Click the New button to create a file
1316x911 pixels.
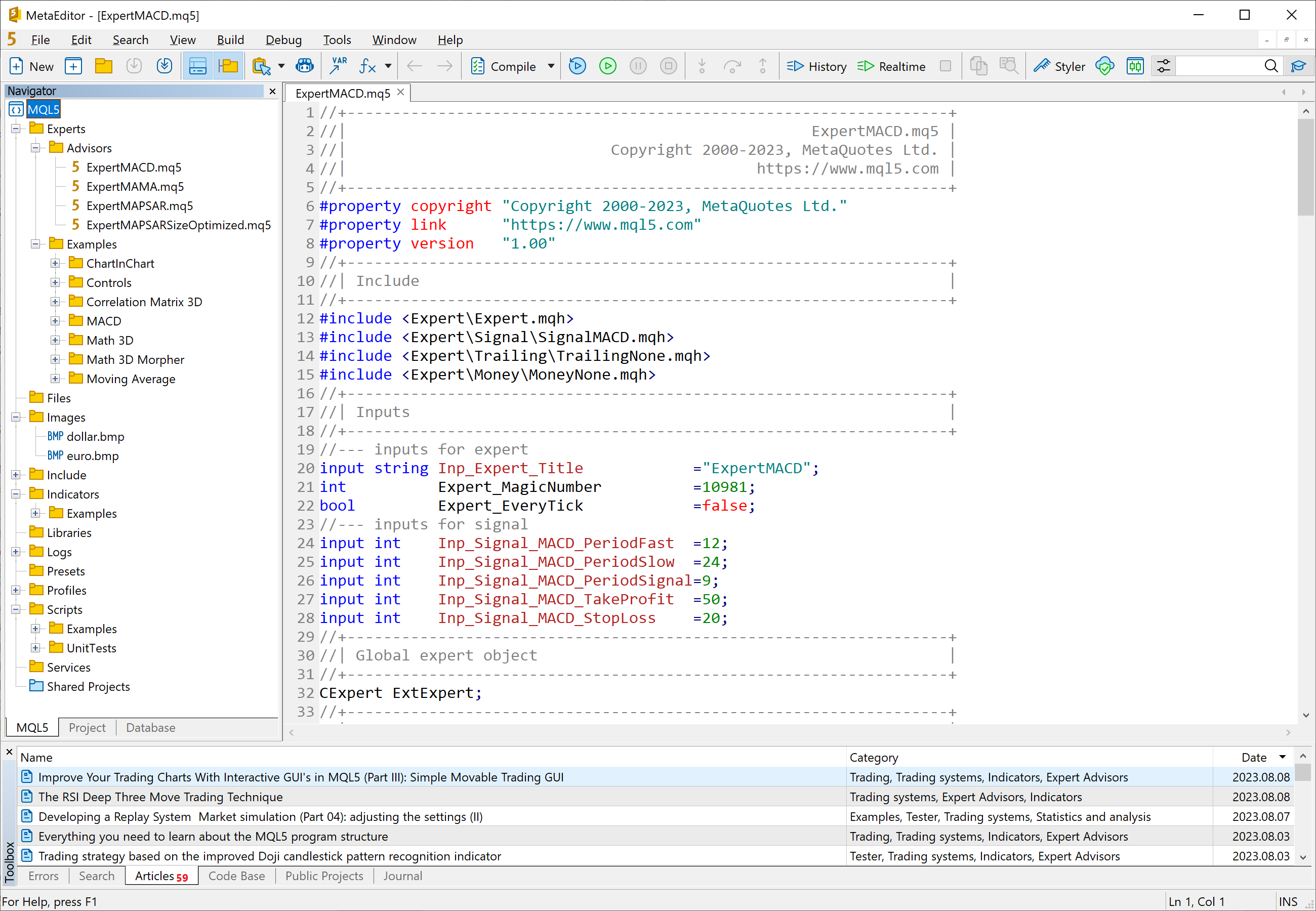(31, 66)
